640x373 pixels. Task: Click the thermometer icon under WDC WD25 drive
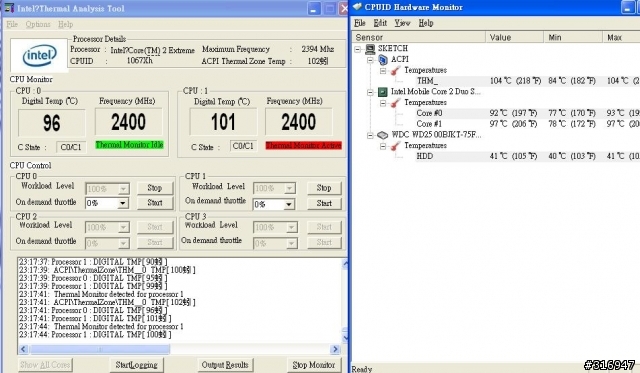tap(395, 146)
